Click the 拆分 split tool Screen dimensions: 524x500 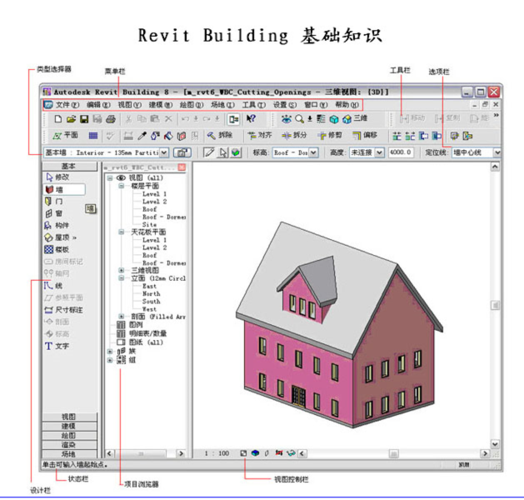pos(294,135)
